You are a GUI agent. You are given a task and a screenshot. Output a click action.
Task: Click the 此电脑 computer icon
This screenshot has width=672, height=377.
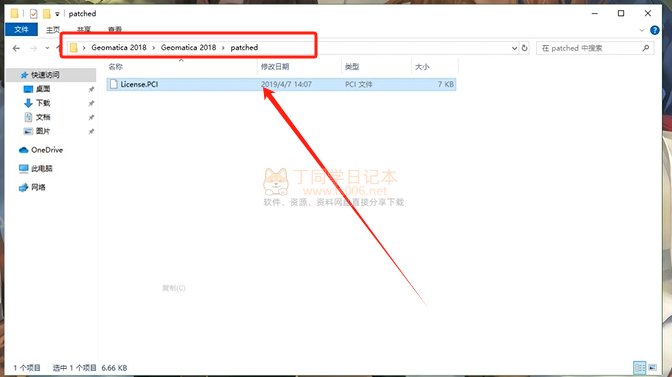pos(24,169)
